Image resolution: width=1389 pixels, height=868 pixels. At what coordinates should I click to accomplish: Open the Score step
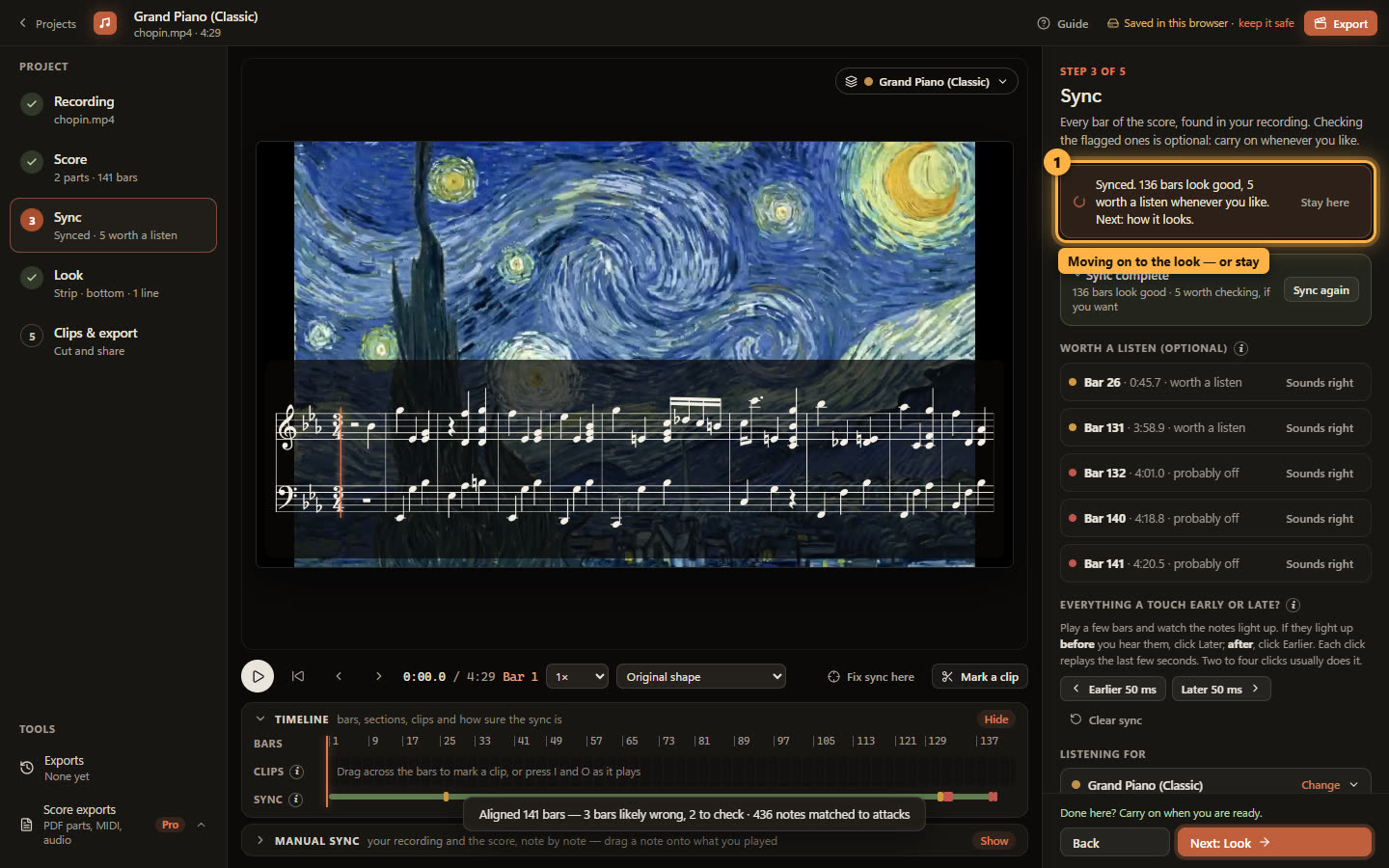tap(113, 168)
